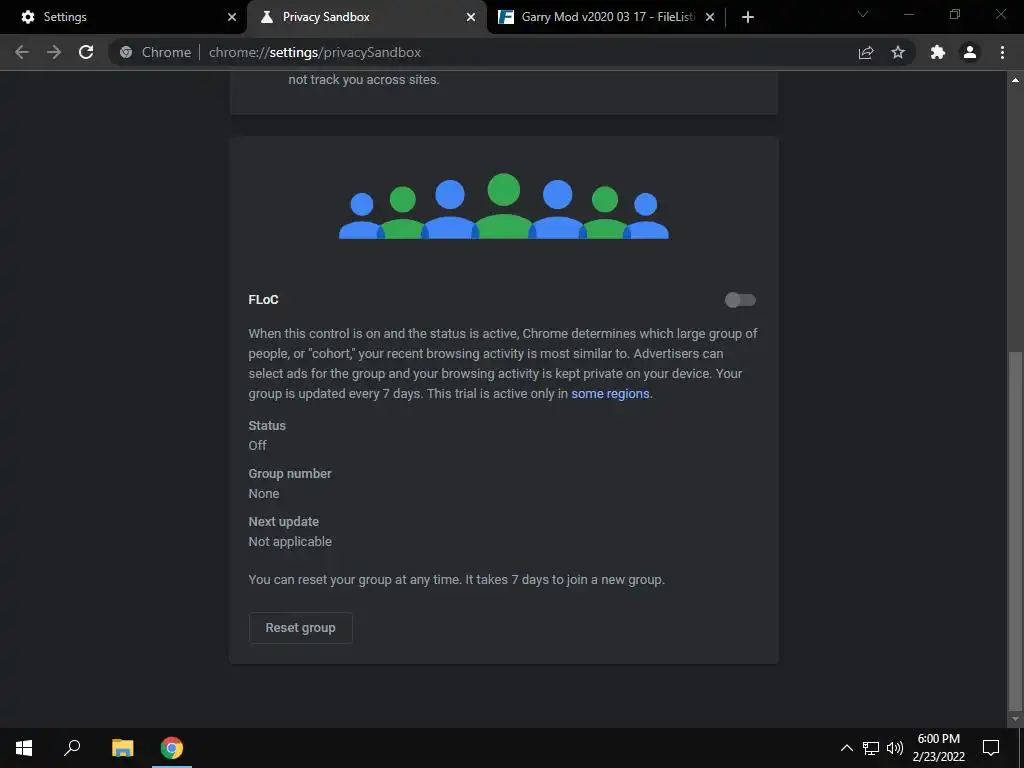Open the some regions link
Screen dimensions: 1024x768
coord(610,394)
